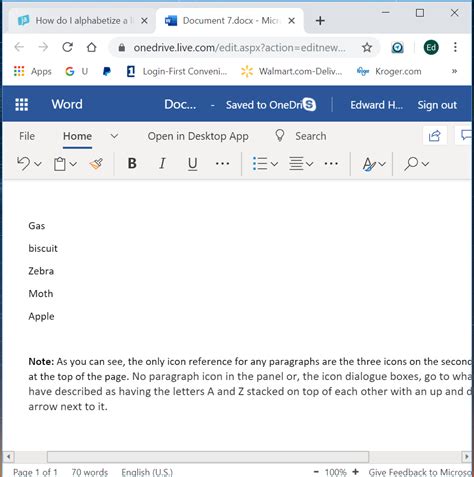Open the Paste options dropdown arrow
Image resolution: width=474 pixels, height=477 pixels.
coord(73,164)
